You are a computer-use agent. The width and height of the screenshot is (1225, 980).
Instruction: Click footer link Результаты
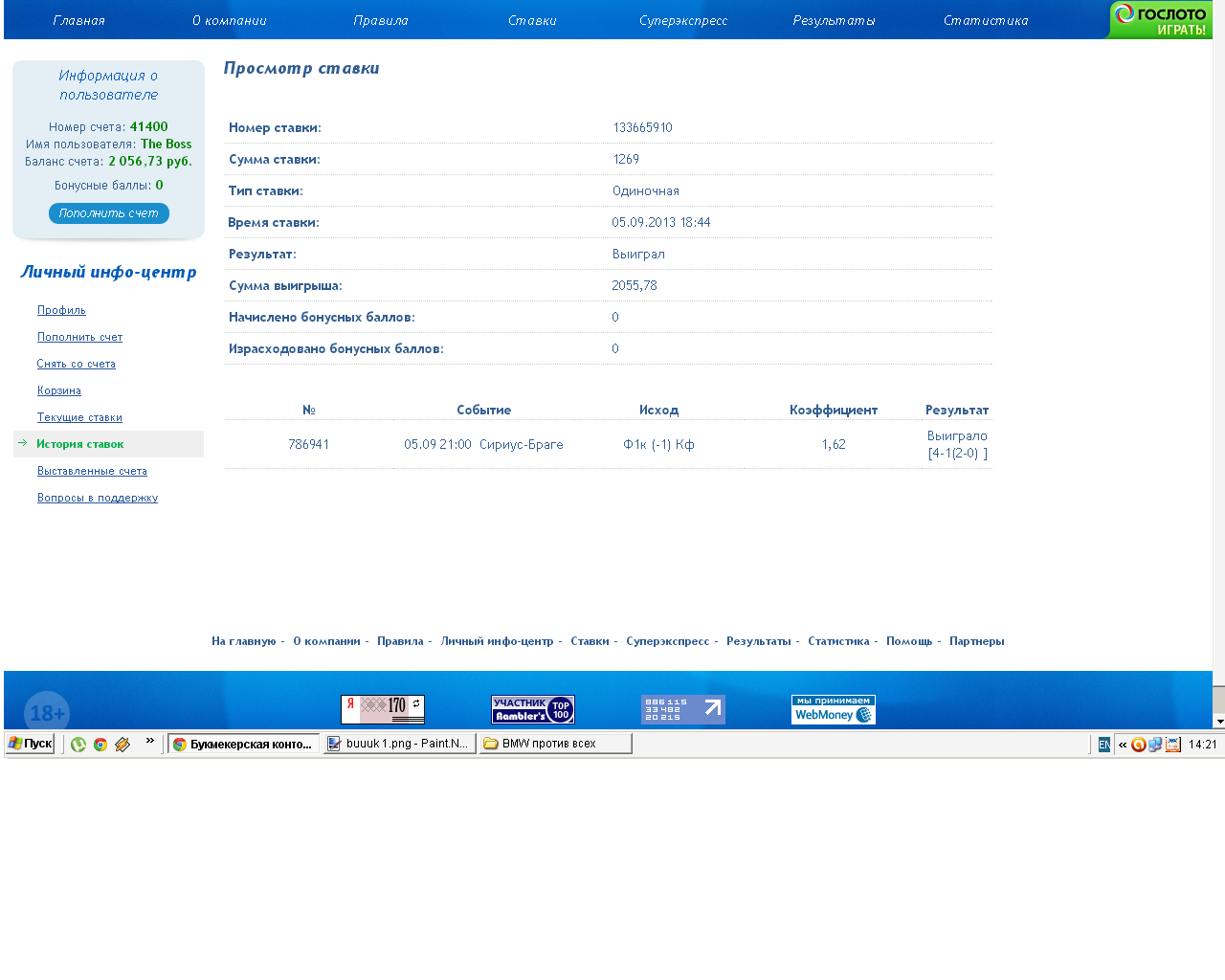tap(759, 641)
